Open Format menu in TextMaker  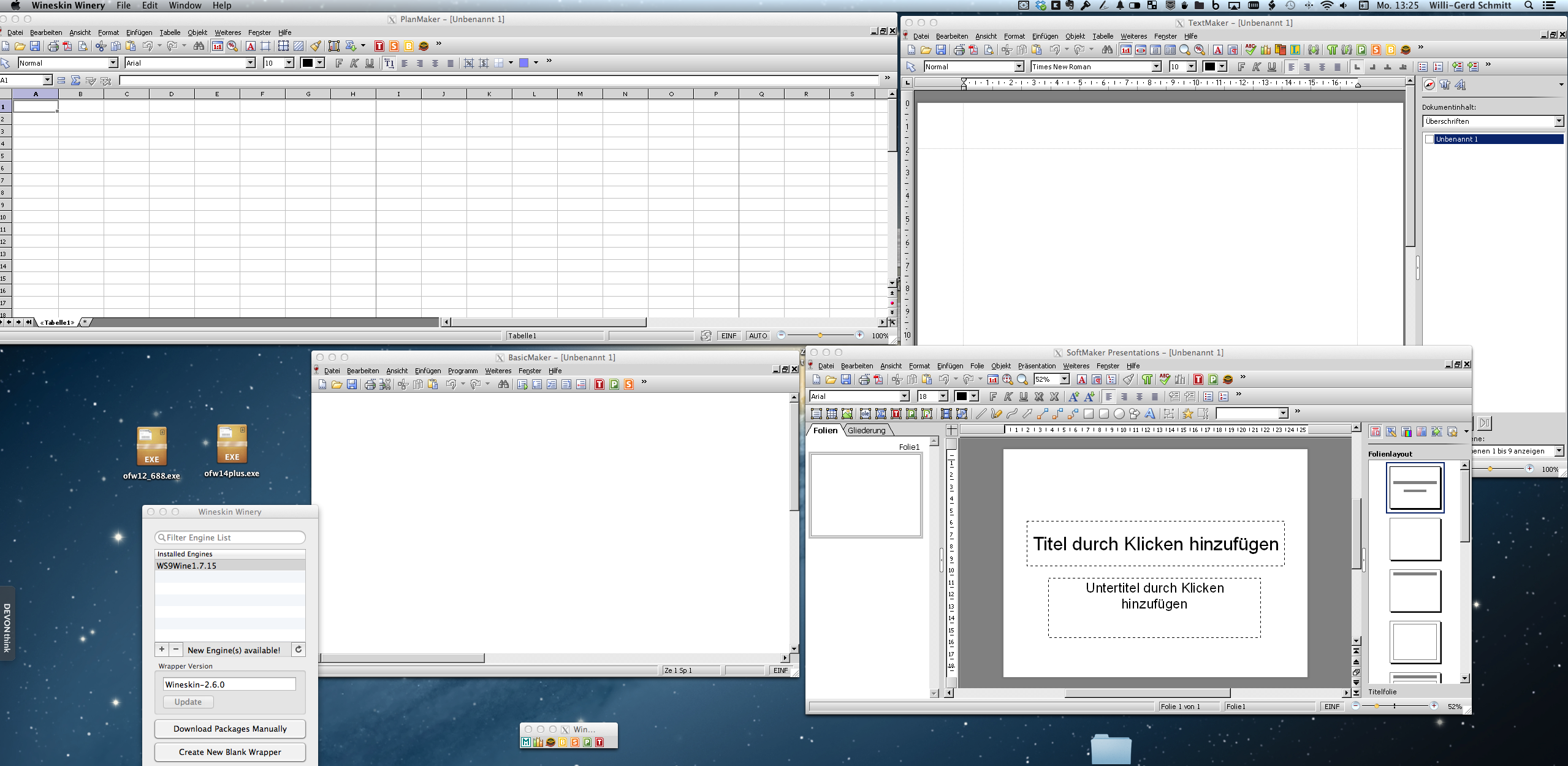[1014, 36]
